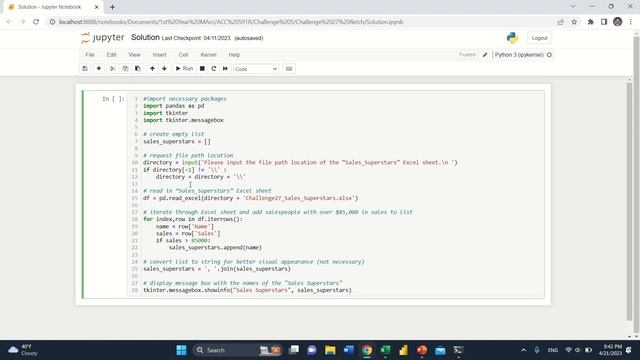
Task: Open the tab search chevron in the title bar
Action: pos(573,7)
